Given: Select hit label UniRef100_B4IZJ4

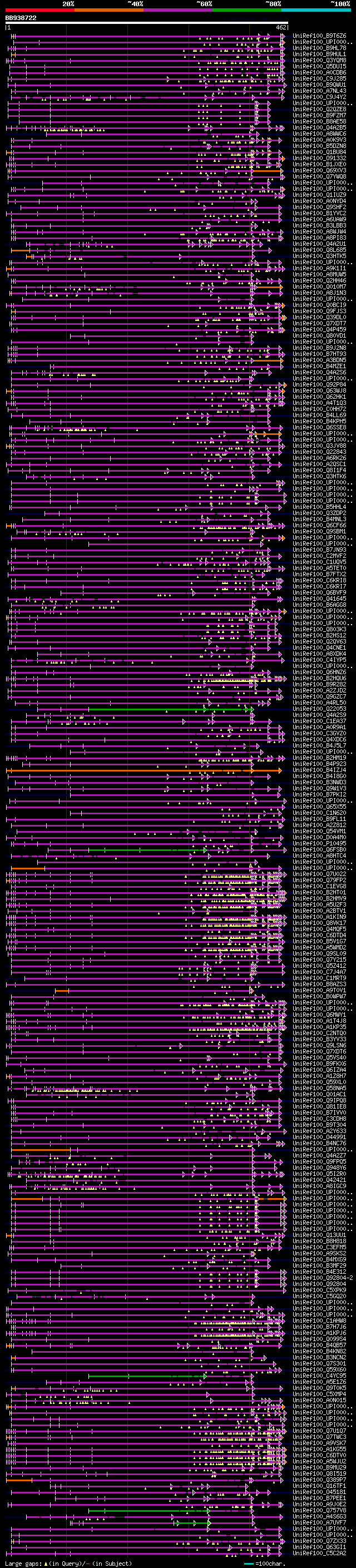Looking at the screenshot, I should 319,770.
